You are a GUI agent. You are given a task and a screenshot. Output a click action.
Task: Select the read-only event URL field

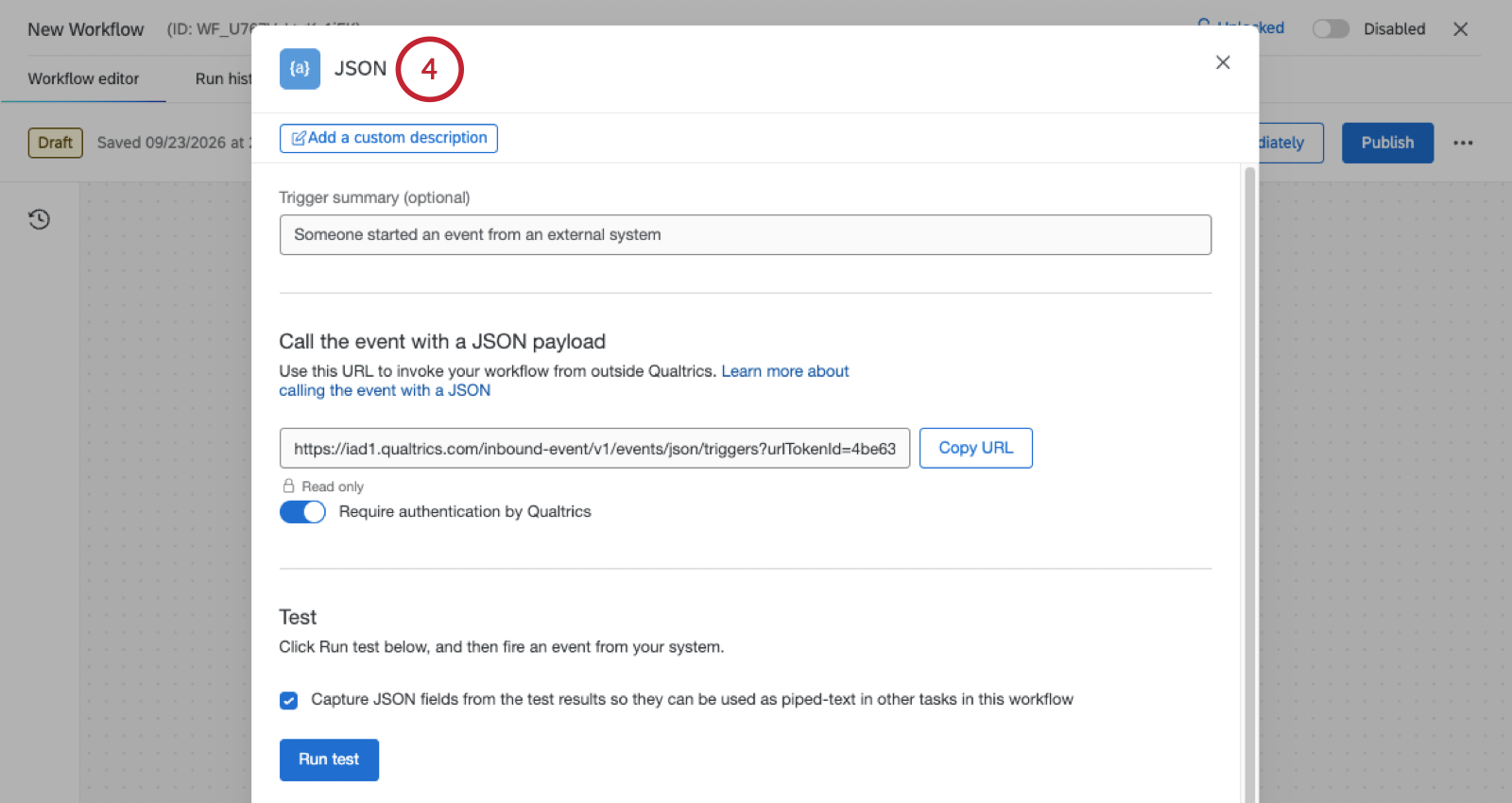point(594,449)
